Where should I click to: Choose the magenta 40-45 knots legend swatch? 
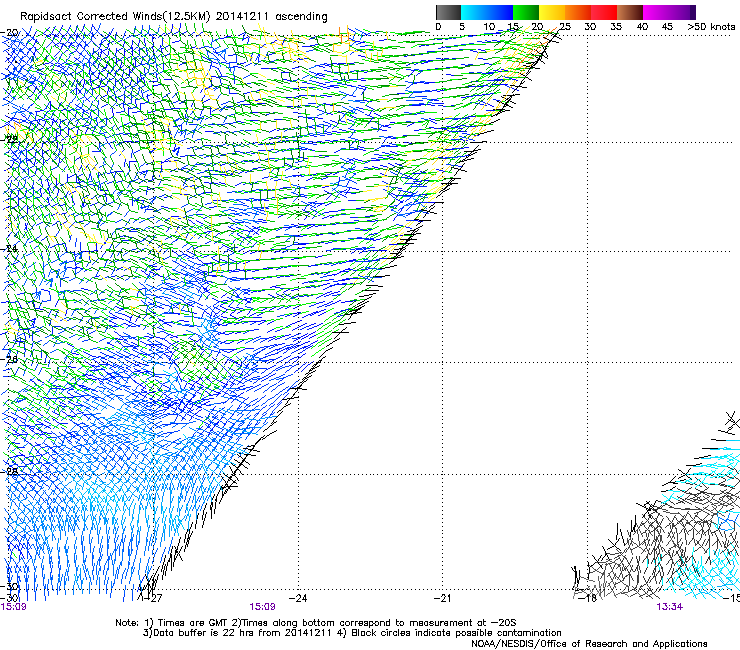656,12
